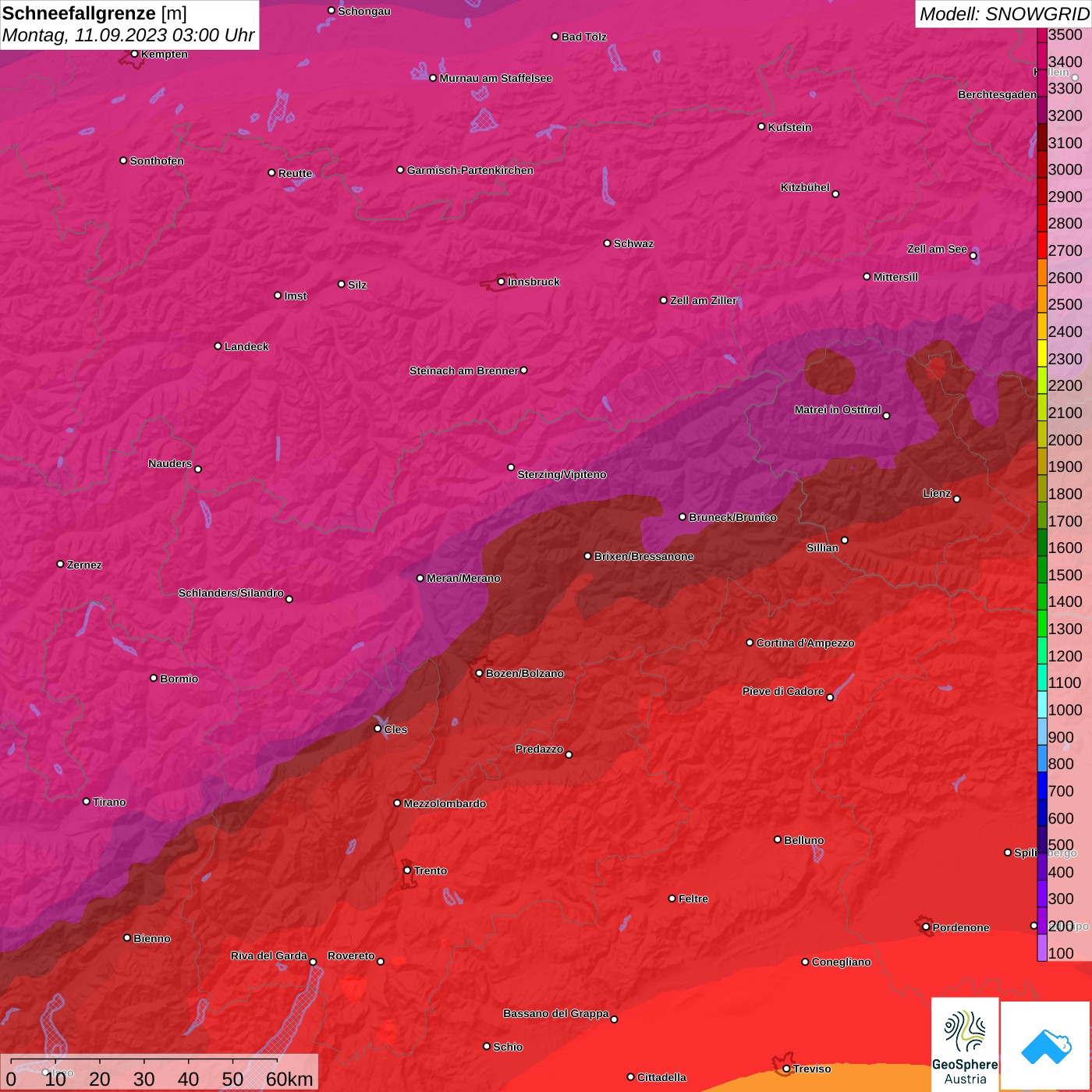1092x1092 pixels.
Task: Click the Trento city marker
Action: (x=407, y=870)
